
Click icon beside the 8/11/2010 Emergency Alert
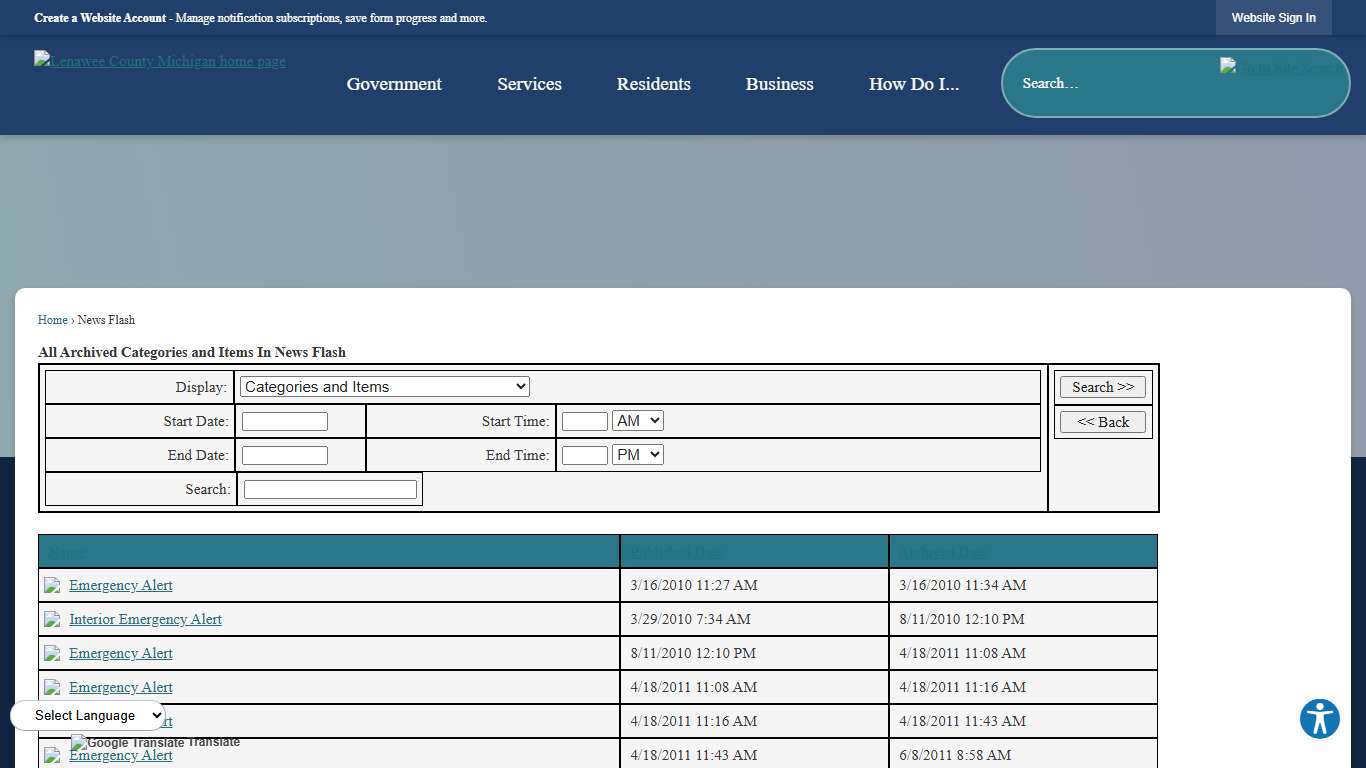pos(52,654)
